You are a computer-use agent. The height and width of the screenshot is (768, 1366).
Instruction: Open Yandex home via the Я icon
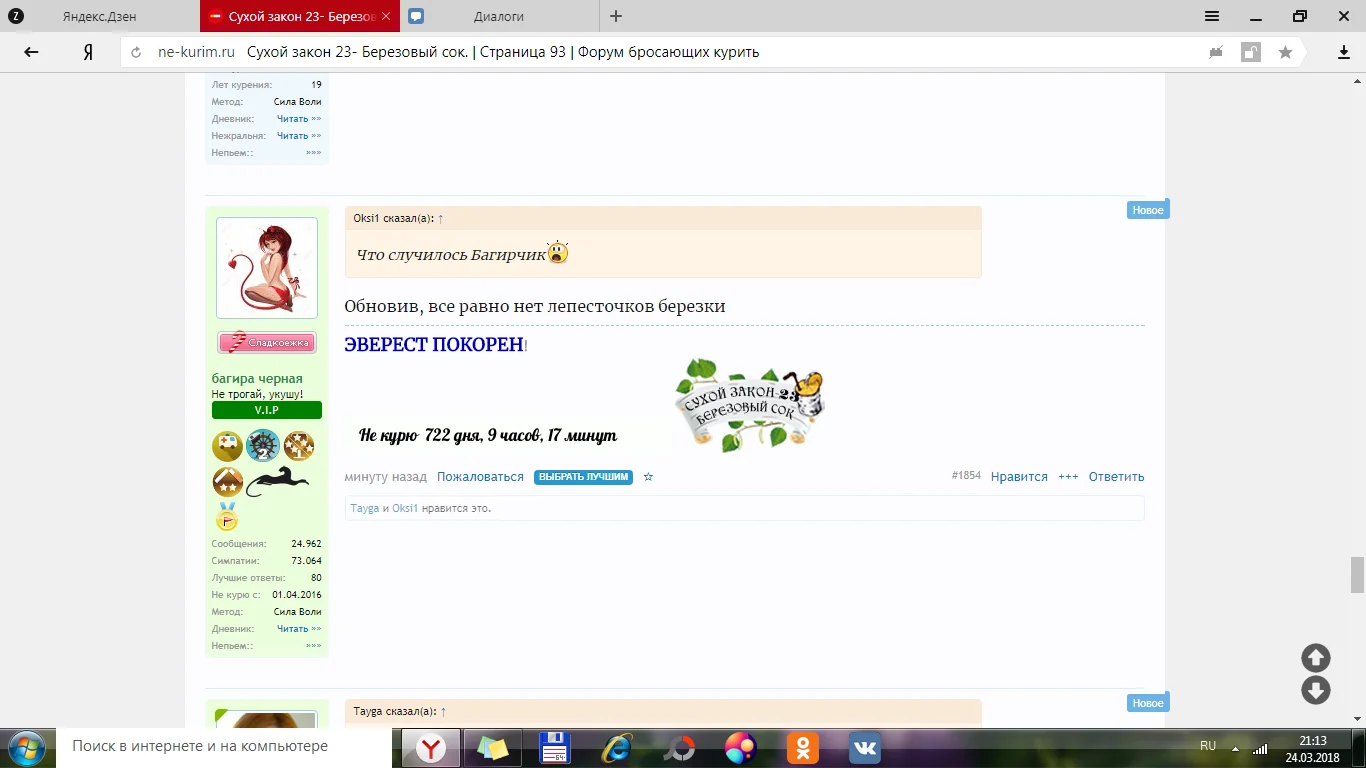pos(88,52)
